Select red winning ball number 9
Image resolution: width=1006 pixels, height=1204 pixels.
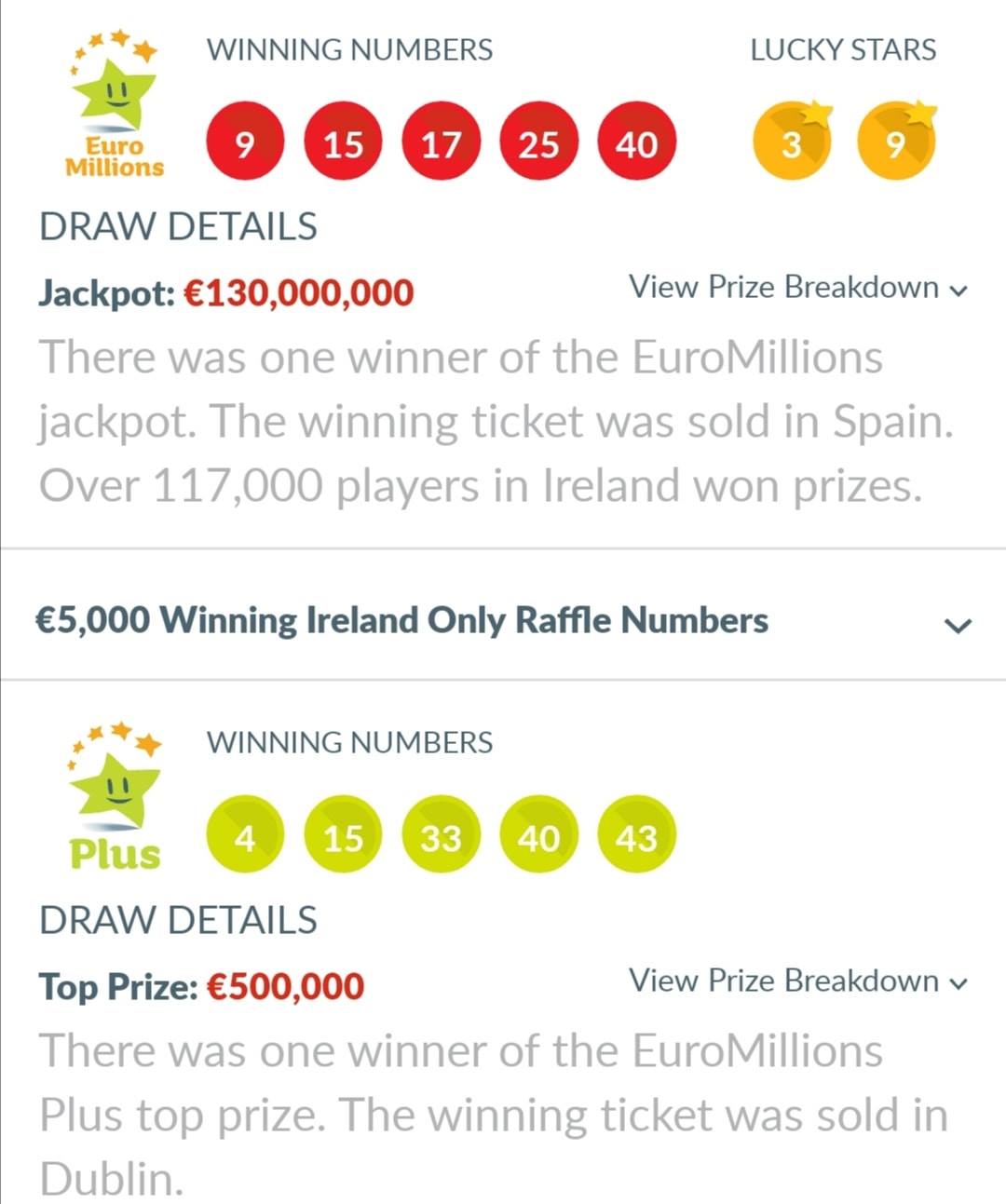pyautogui.click(x=244, y=144)
